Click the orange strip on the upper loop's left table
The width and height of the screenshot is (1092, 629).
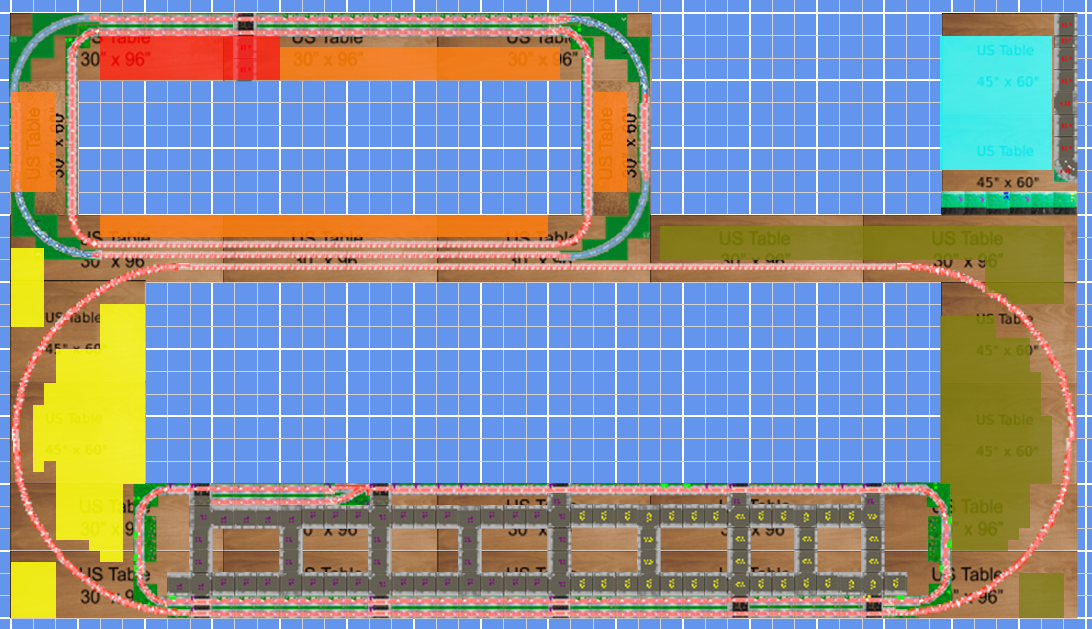[x=32, y=141]
